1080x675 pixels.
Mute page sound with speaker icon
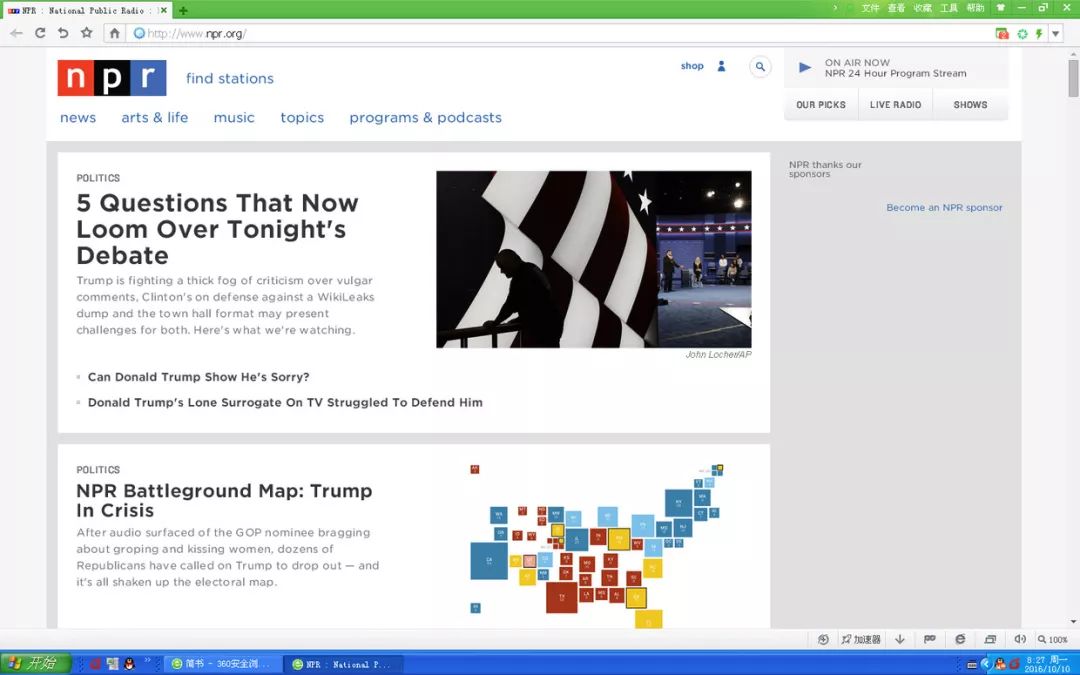[x=1020, y=639]
